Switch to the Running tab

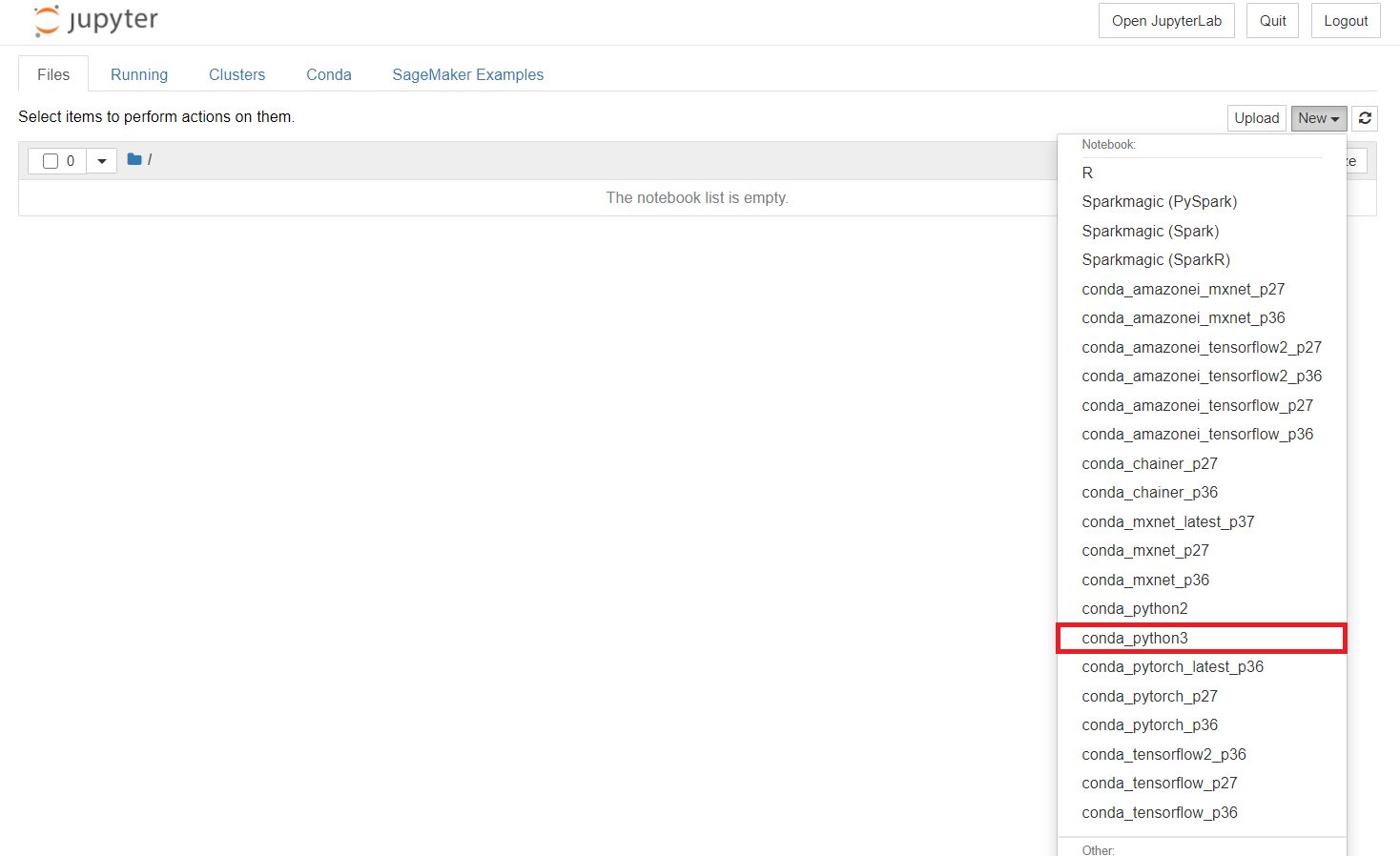(139, 74)
